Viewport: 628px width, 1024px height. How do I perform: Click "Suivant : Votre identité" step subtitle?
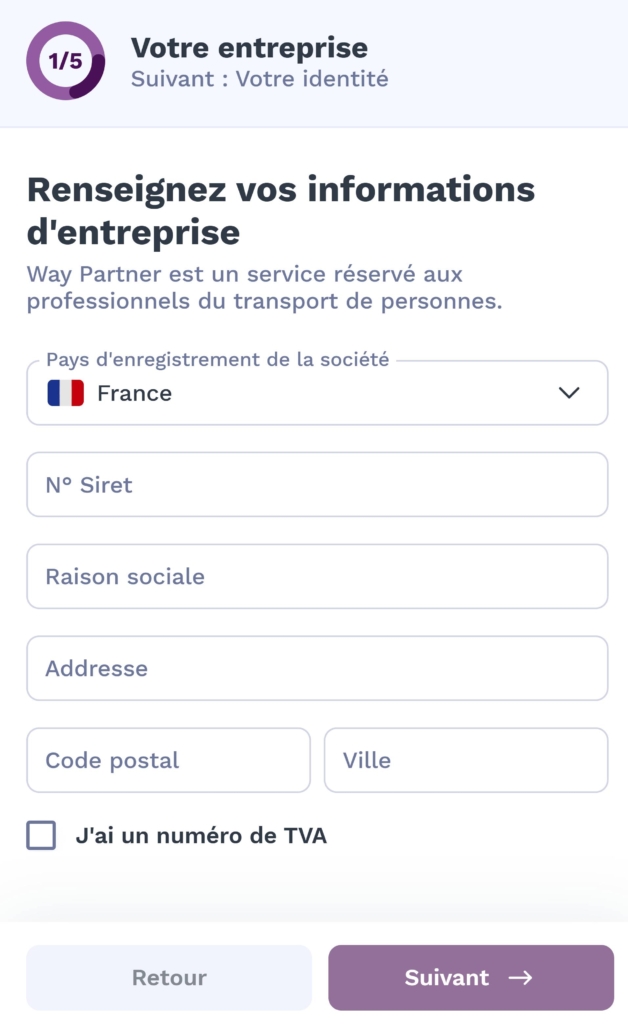[259, 79]
